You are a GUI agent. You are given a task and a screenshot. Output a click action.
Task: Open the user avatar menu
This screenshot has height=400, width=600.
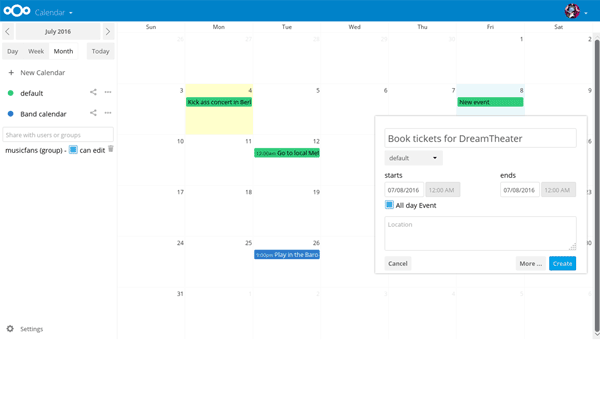(x=572, y=12)
